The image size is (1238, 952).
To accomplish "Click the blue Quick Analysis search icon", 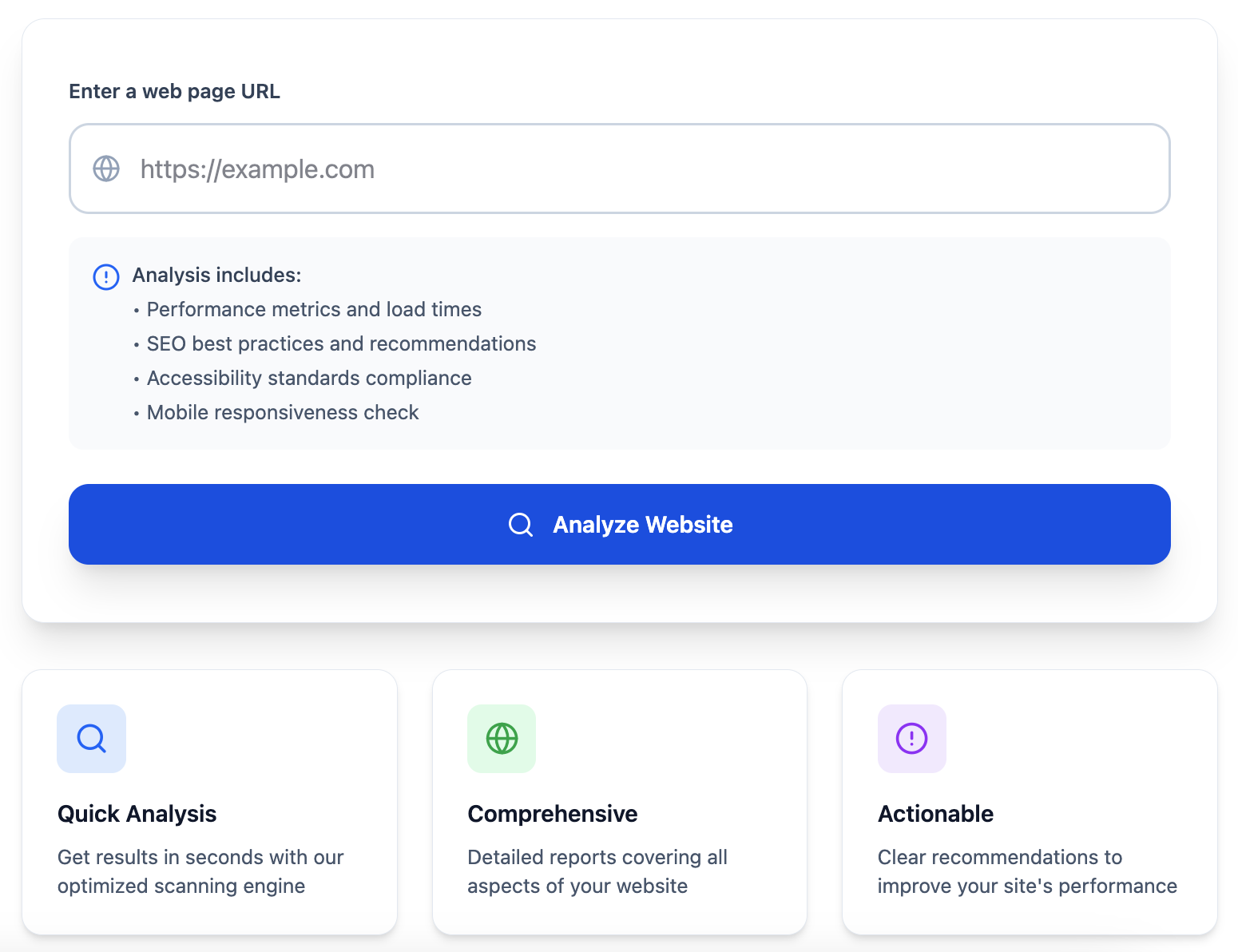I will 91,739.
